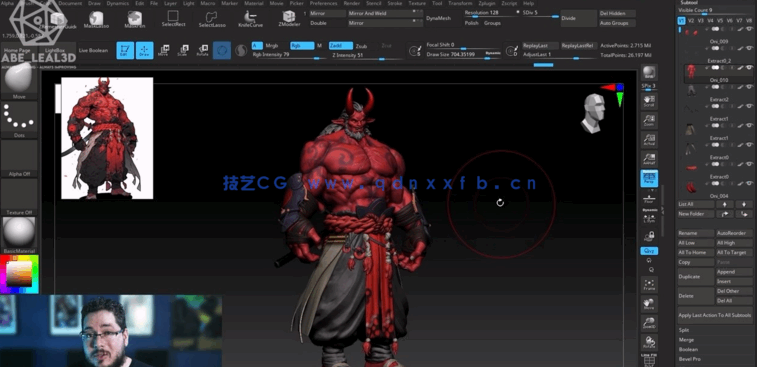Click the Actual size button
This screenshot has height=367, width=757.
pos(649,140)
